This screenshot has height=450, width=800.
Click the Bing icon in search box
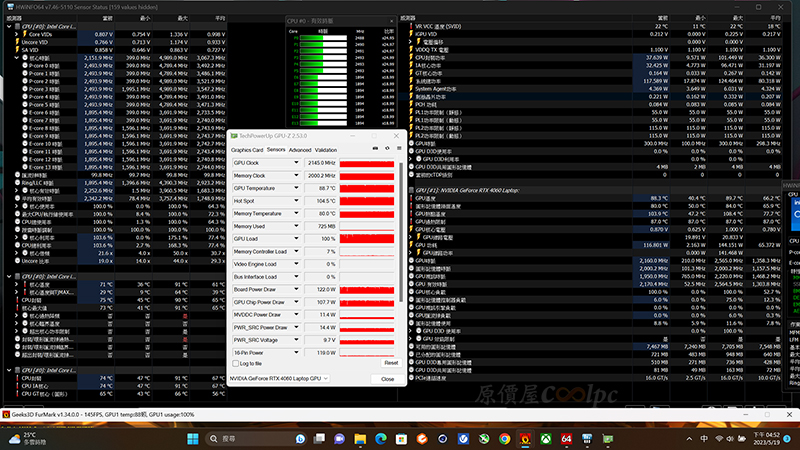pyautogui.click(x=300, y=439)
